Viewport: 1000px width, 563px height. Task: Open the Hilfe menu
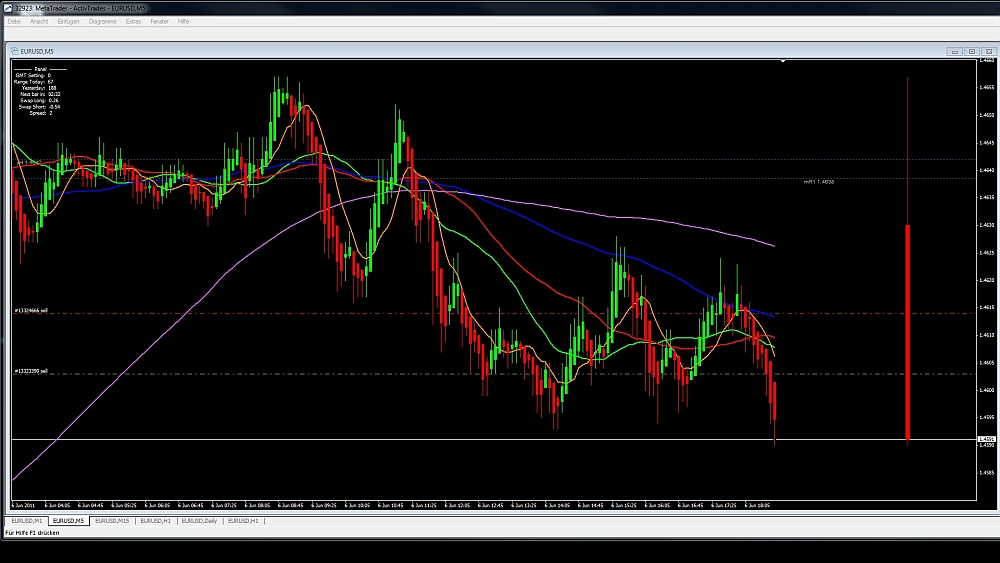[x=183, y=21]
